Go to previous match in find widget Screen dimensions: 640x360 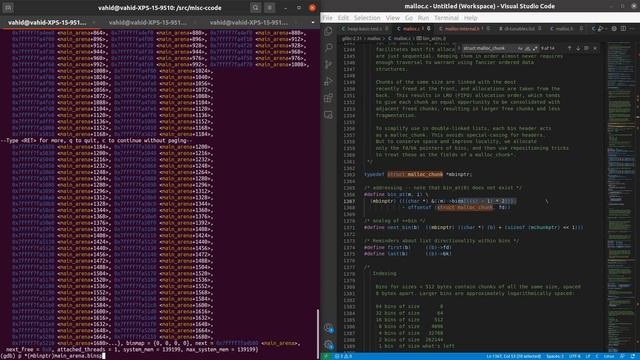click(x=569, y=48)
